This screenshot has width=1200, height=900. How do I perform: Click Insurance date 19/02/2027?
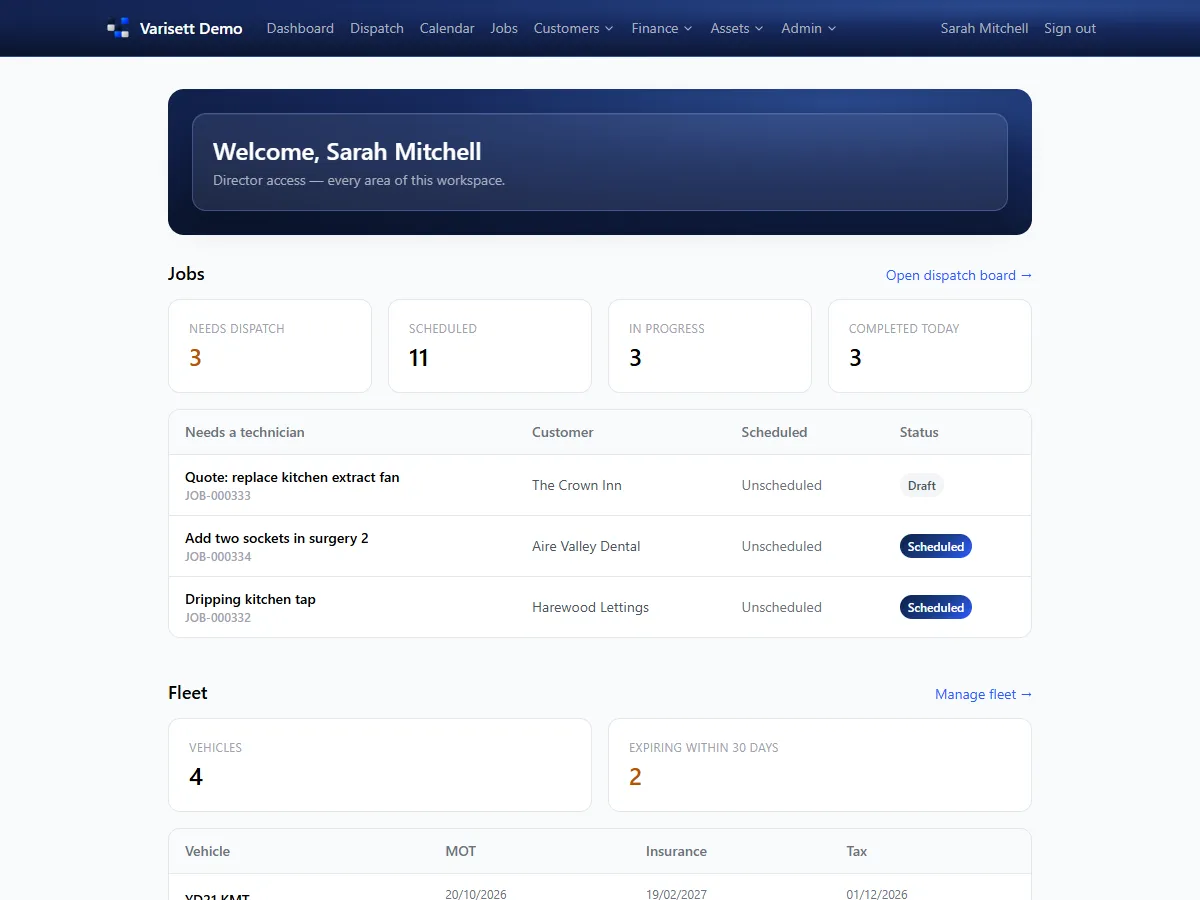click(x=676, y=894)
